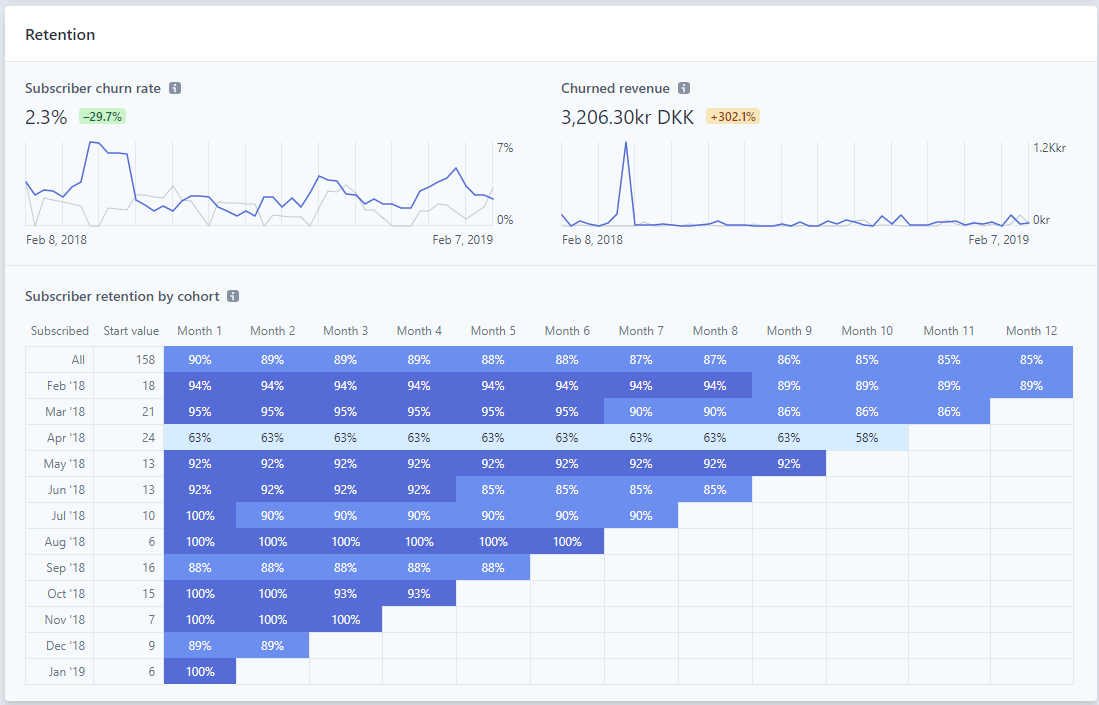The image size is (1099, 705).
Task: Click the Month 12 column header
Action: [x=1031, y=331]
